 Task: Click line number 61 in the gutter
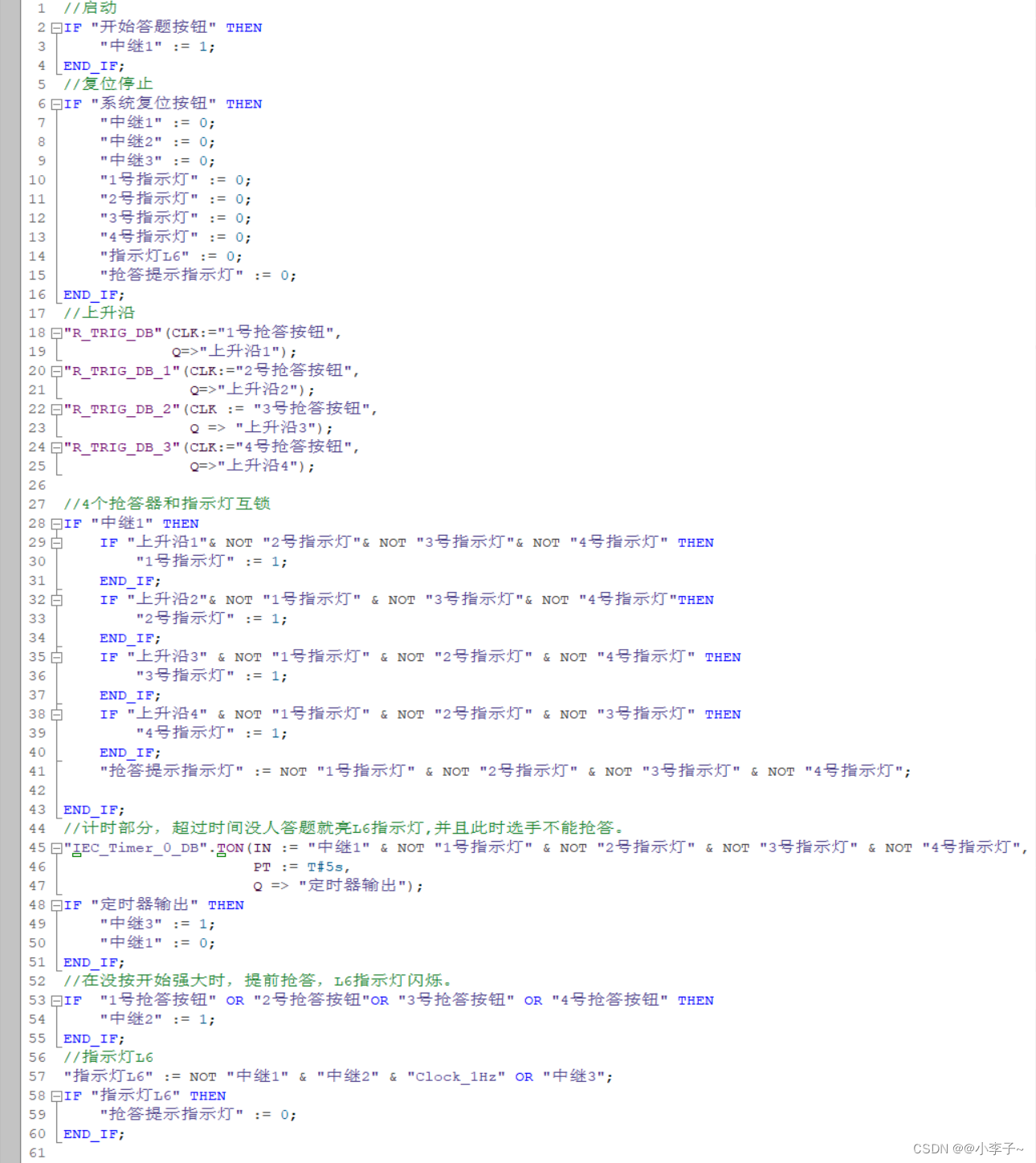pyautogui.click(x=37, y=1153)
